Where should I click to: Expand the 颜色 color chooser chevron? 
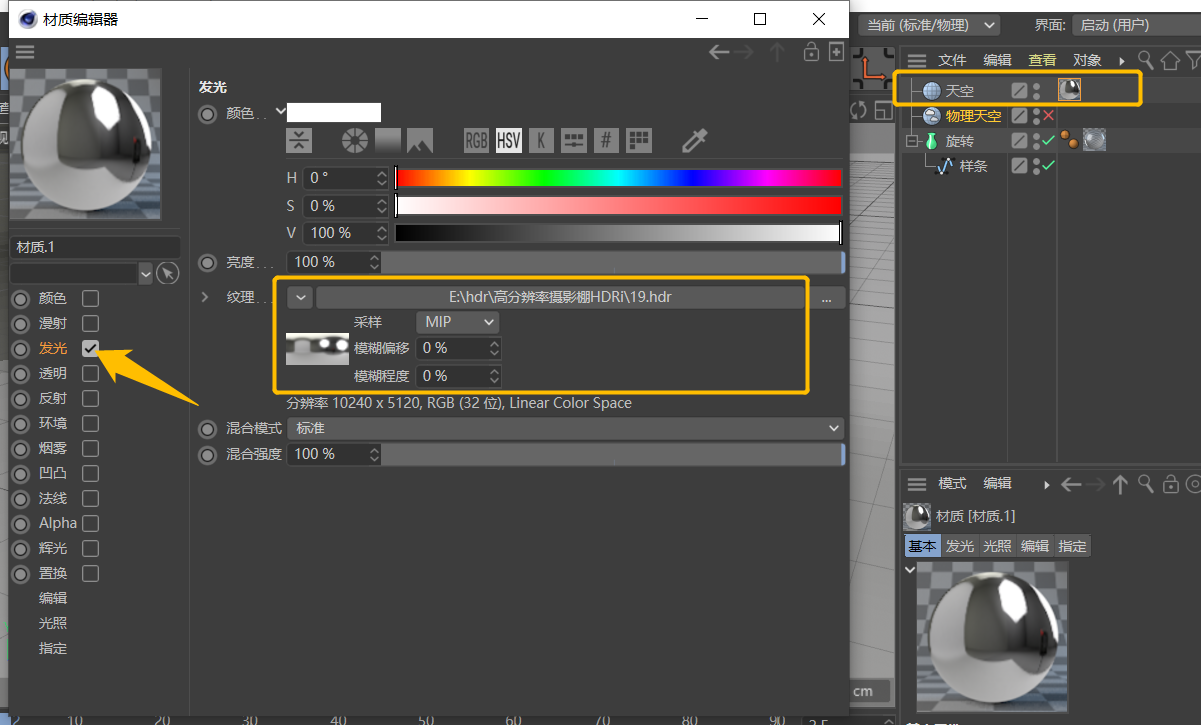280,111
